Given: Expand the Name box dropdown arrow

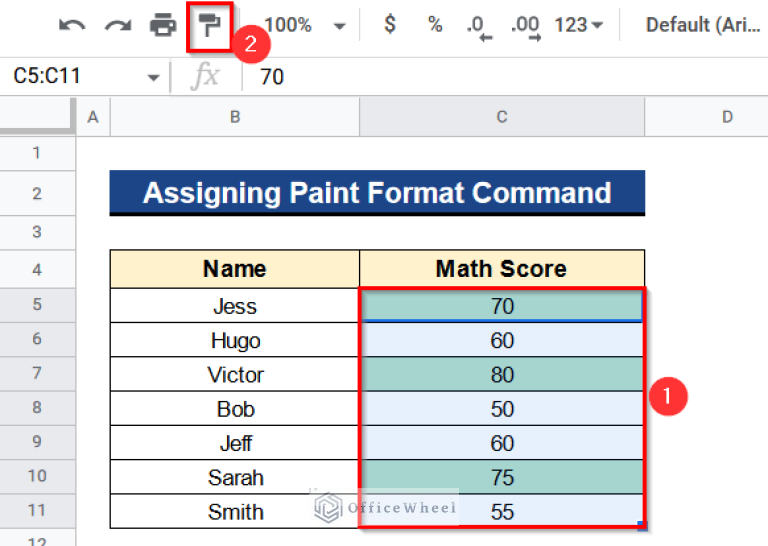Looking at the screenshot, I should pos(153,77).
